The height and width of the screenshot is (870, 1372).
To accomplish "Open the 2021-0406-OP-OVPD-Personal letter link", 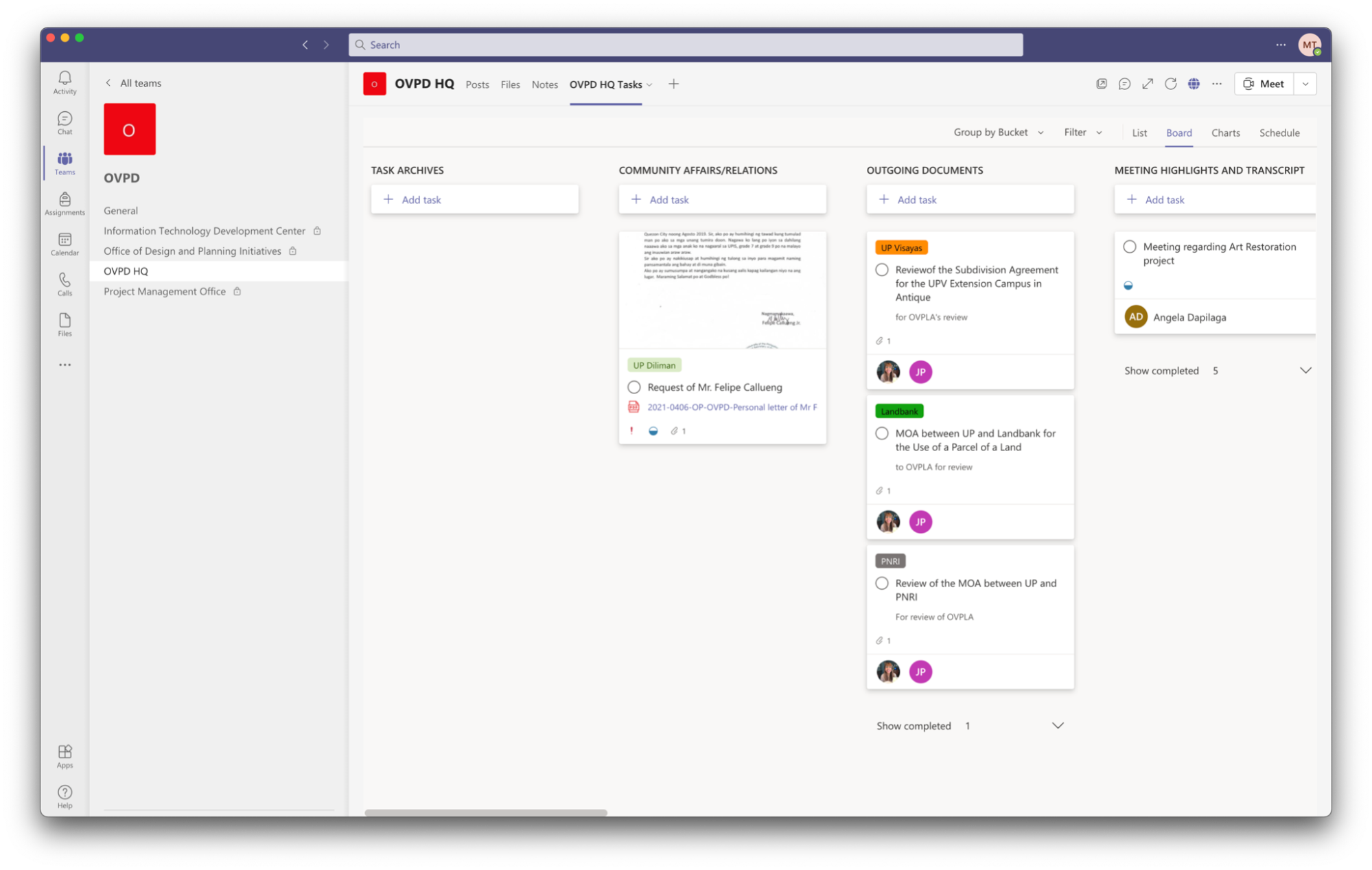I will point(732,407).
